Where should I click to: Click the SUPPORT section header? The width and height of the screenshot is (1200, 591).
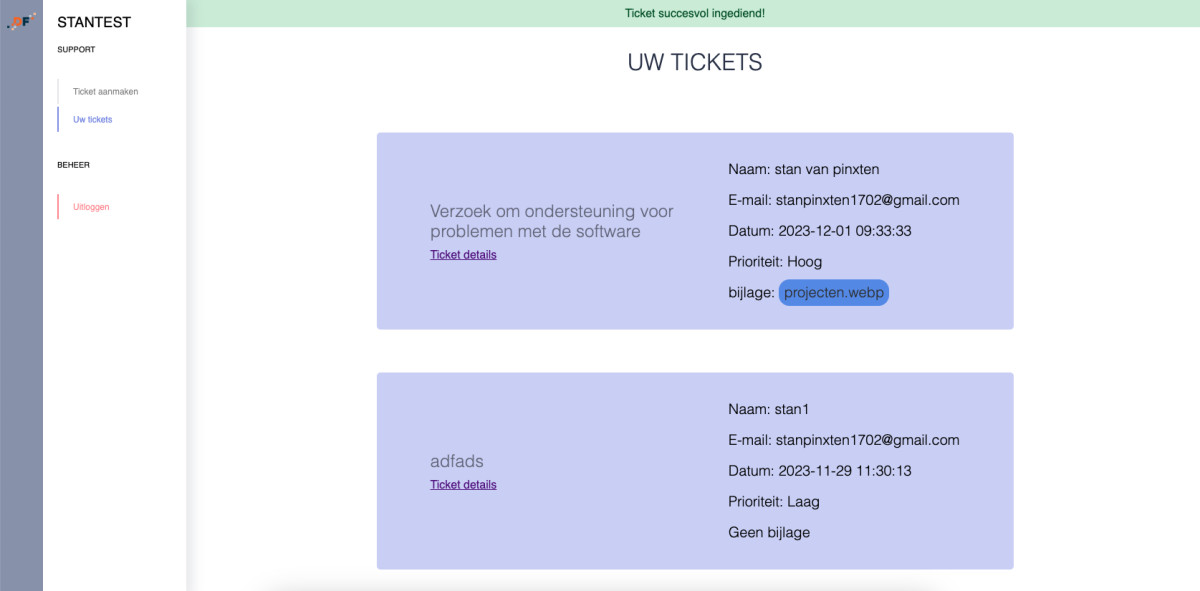(76, 49)
